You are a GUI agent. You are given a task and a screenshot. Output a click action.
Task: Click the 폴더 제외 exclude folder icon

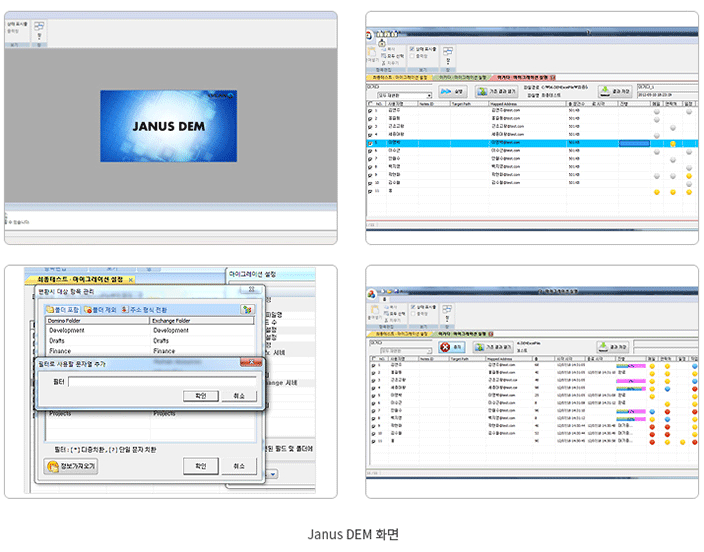89,310
